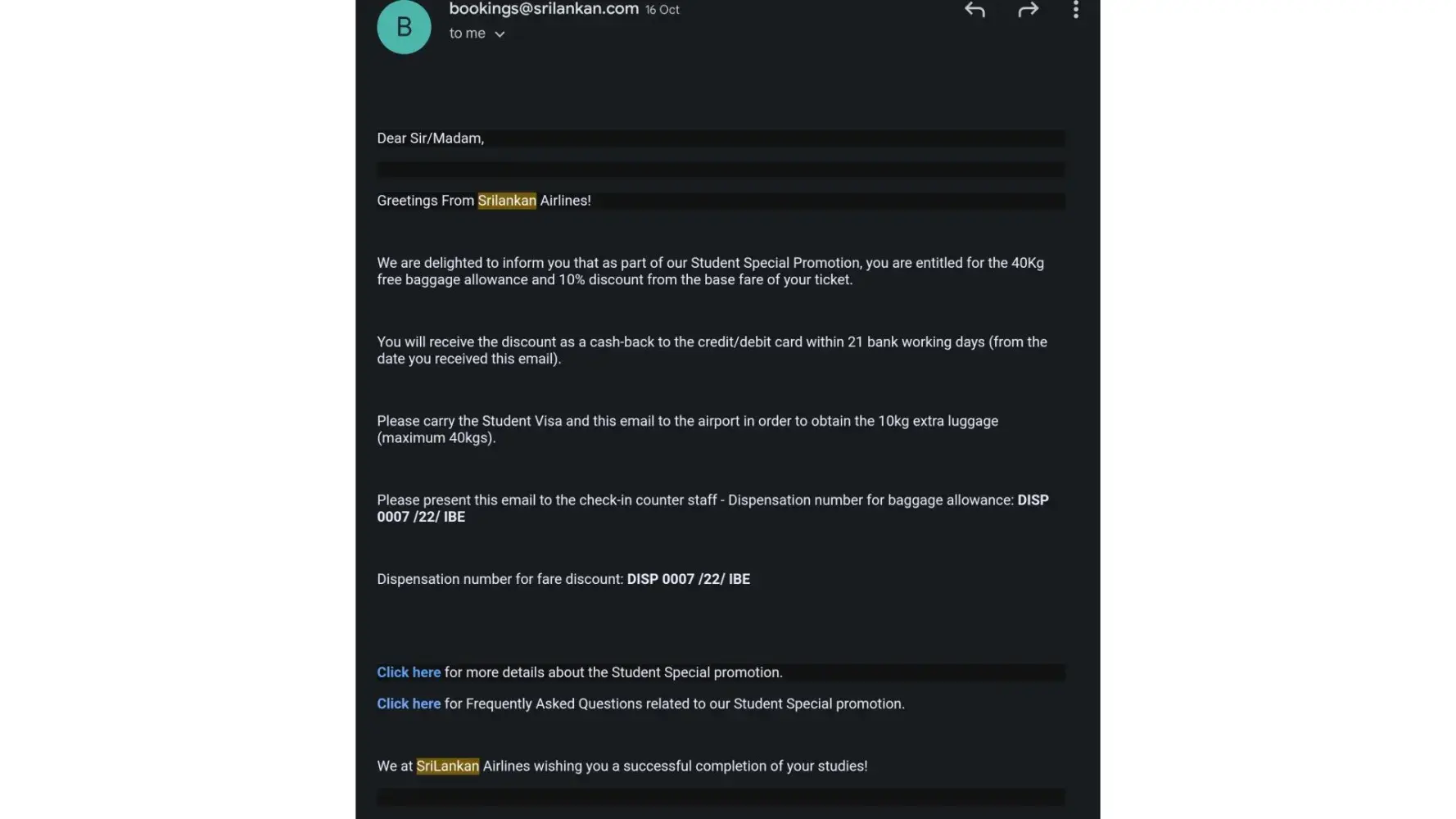Click bold 'DISP' in baggage allowance line
Screen dimensions: 1456x819
pyautogui.click(x=1032, y=500)
